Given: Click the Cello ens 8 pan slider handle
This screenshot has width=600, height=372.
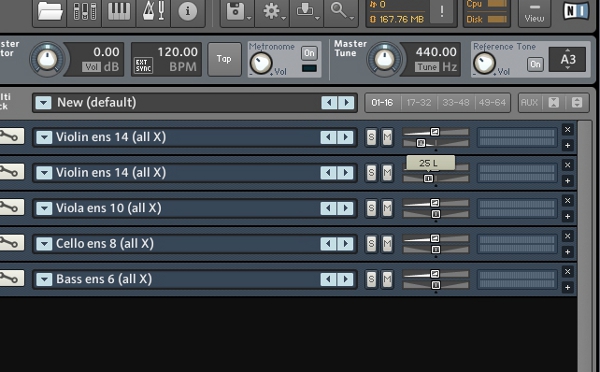Looking at the screenshot, I should point(435,250).
